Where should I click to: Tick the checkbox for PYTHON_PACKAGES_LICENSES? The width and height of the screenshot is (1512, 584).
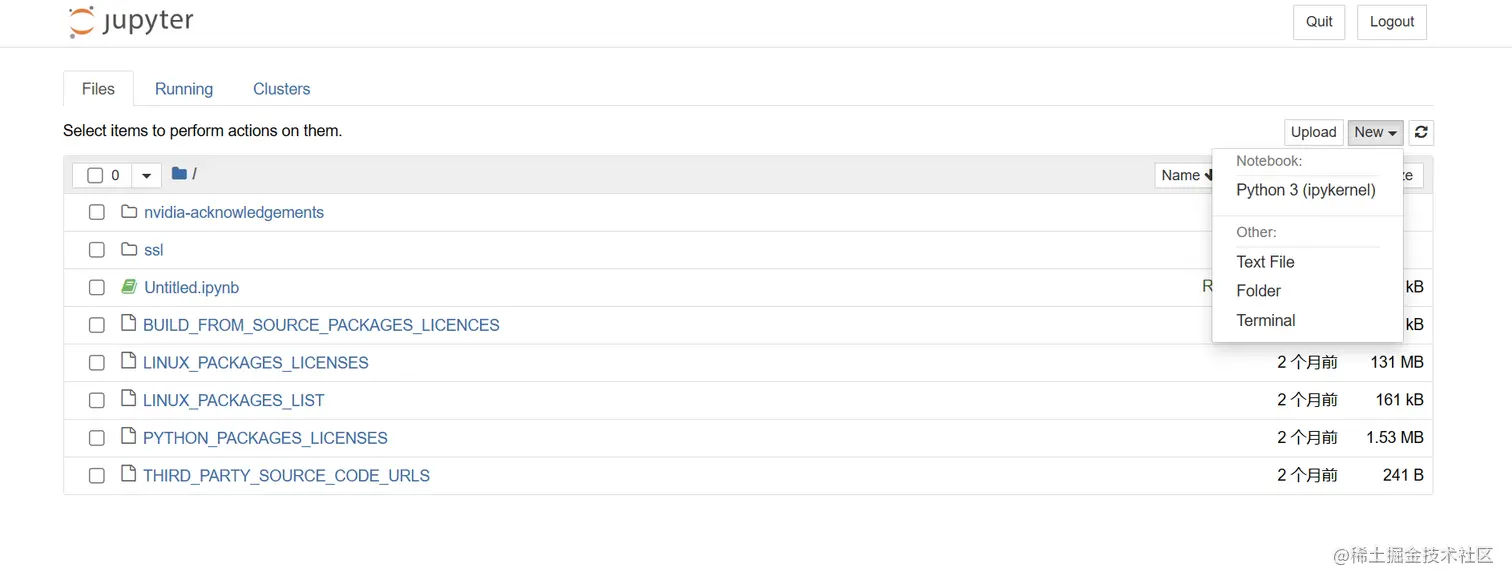click(97, 438)
